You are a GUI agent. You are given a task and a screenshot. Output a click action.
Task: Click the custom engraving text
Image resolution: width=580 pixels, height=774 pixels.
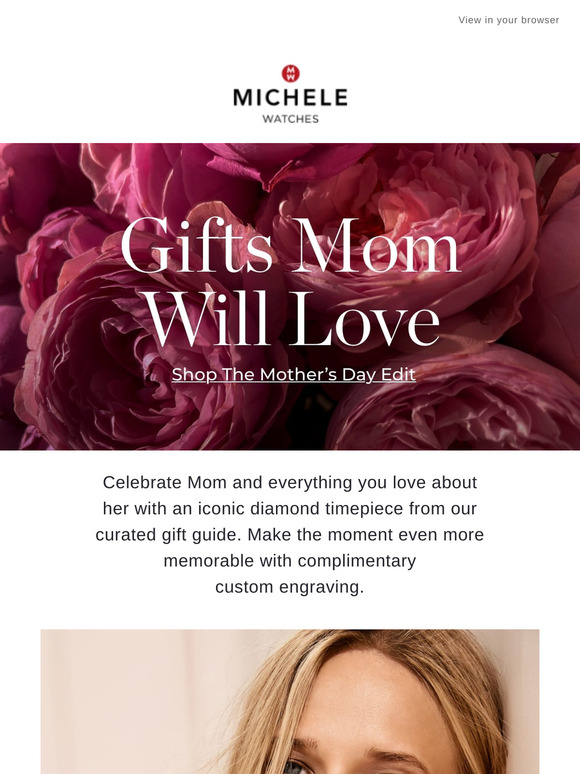tap(290, 587)
